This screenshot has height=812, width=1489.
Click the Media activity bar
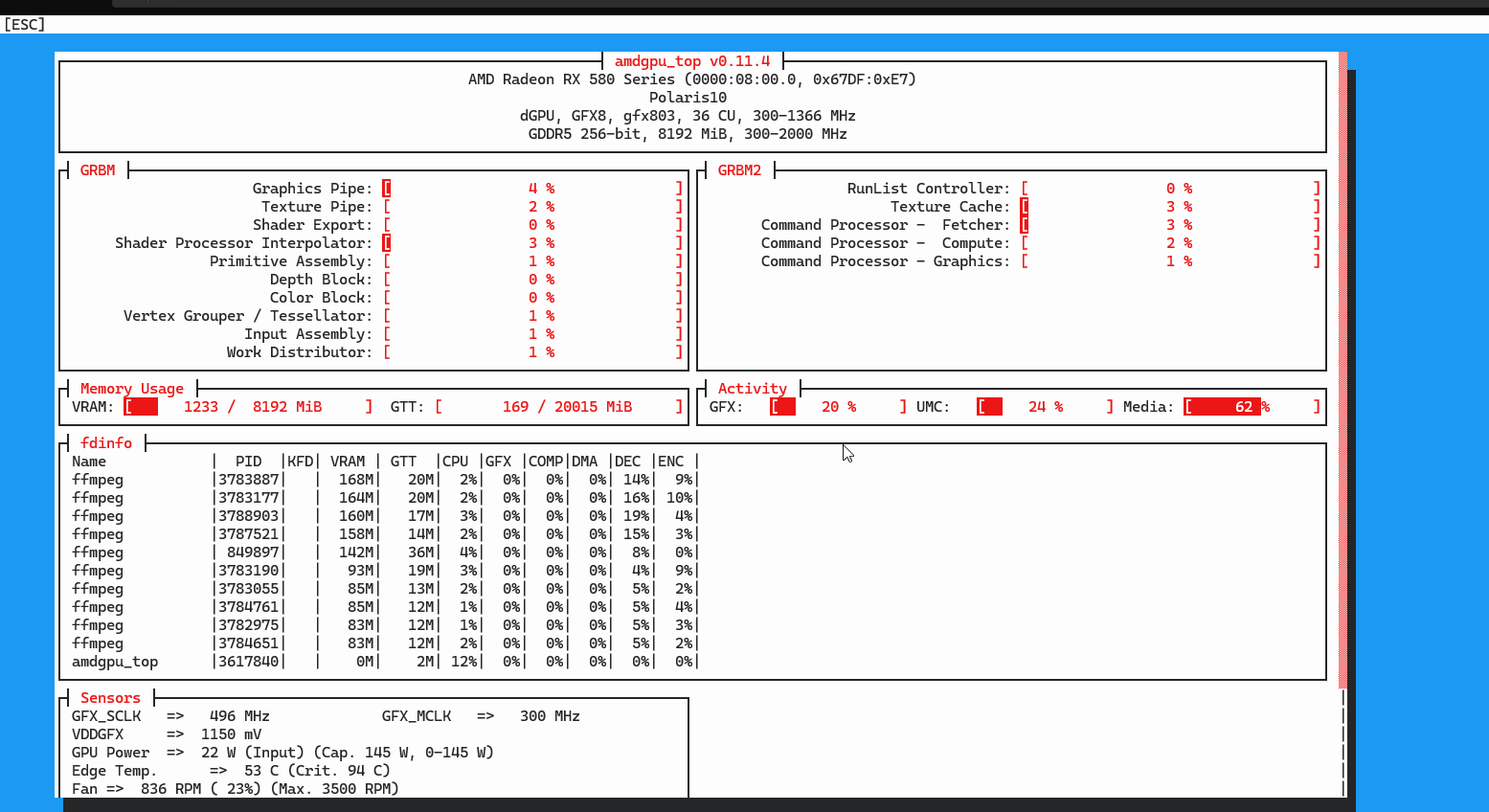(x=1252, y=407)
